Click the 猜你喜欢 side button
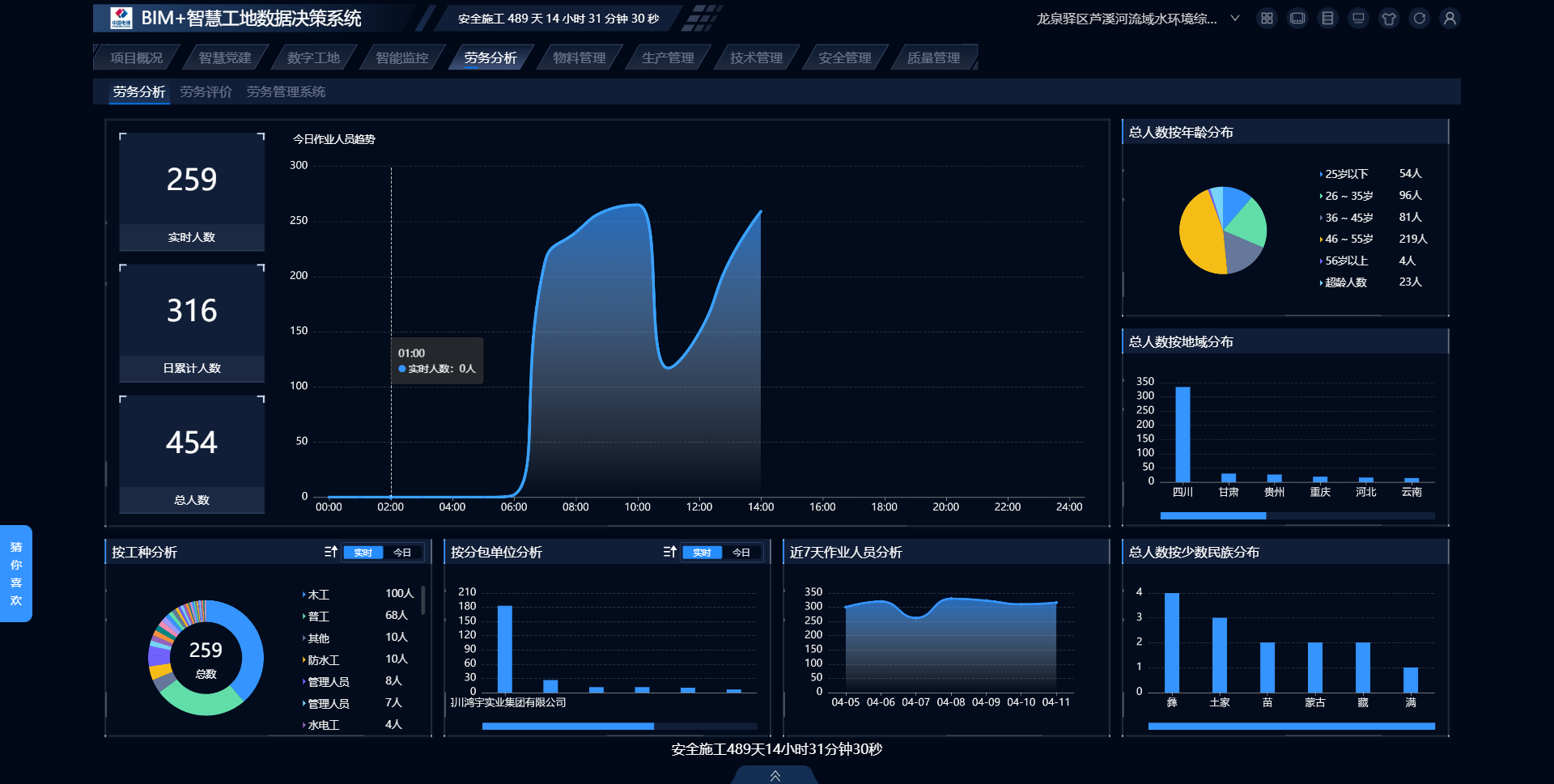The width and height of the screenshot is (1554, 784). (x=16, y=574)
